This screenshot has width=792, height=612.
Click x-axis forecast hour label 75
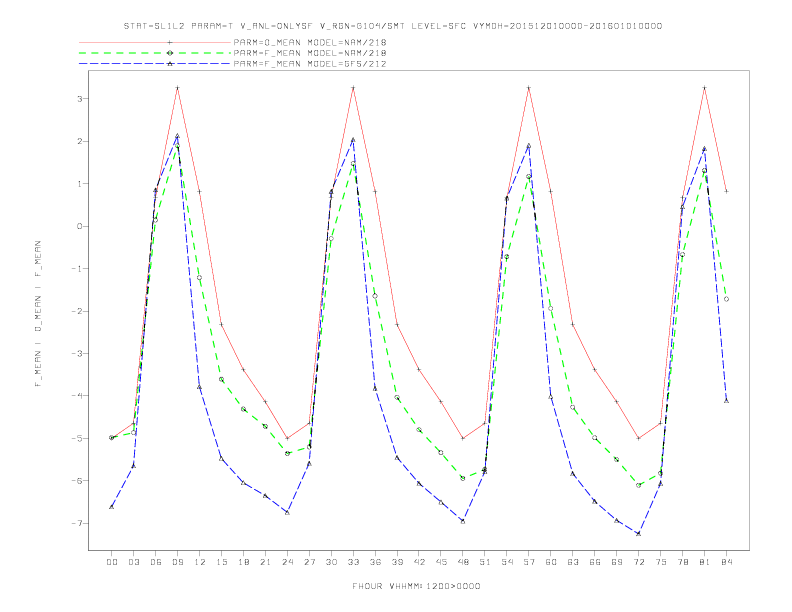click(x=661, y=562)
